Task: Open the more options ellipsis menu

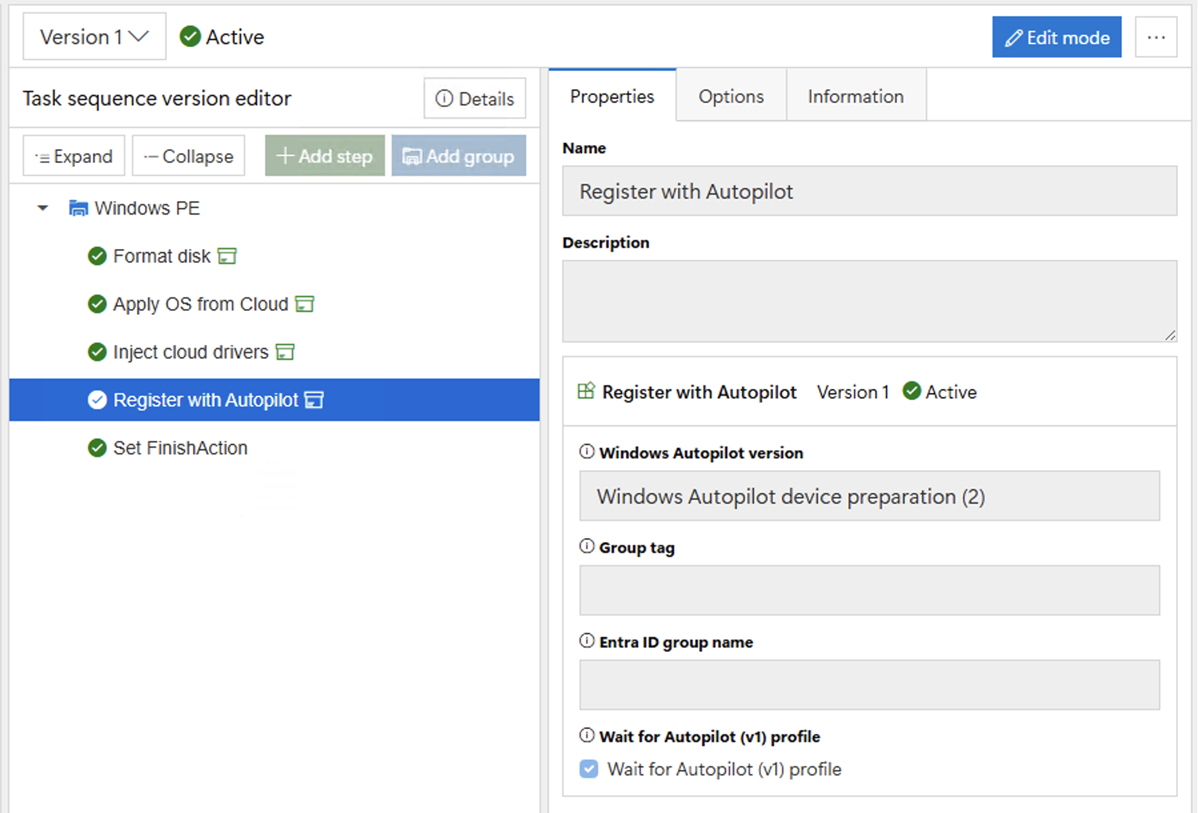Action: pos(1156,37)
